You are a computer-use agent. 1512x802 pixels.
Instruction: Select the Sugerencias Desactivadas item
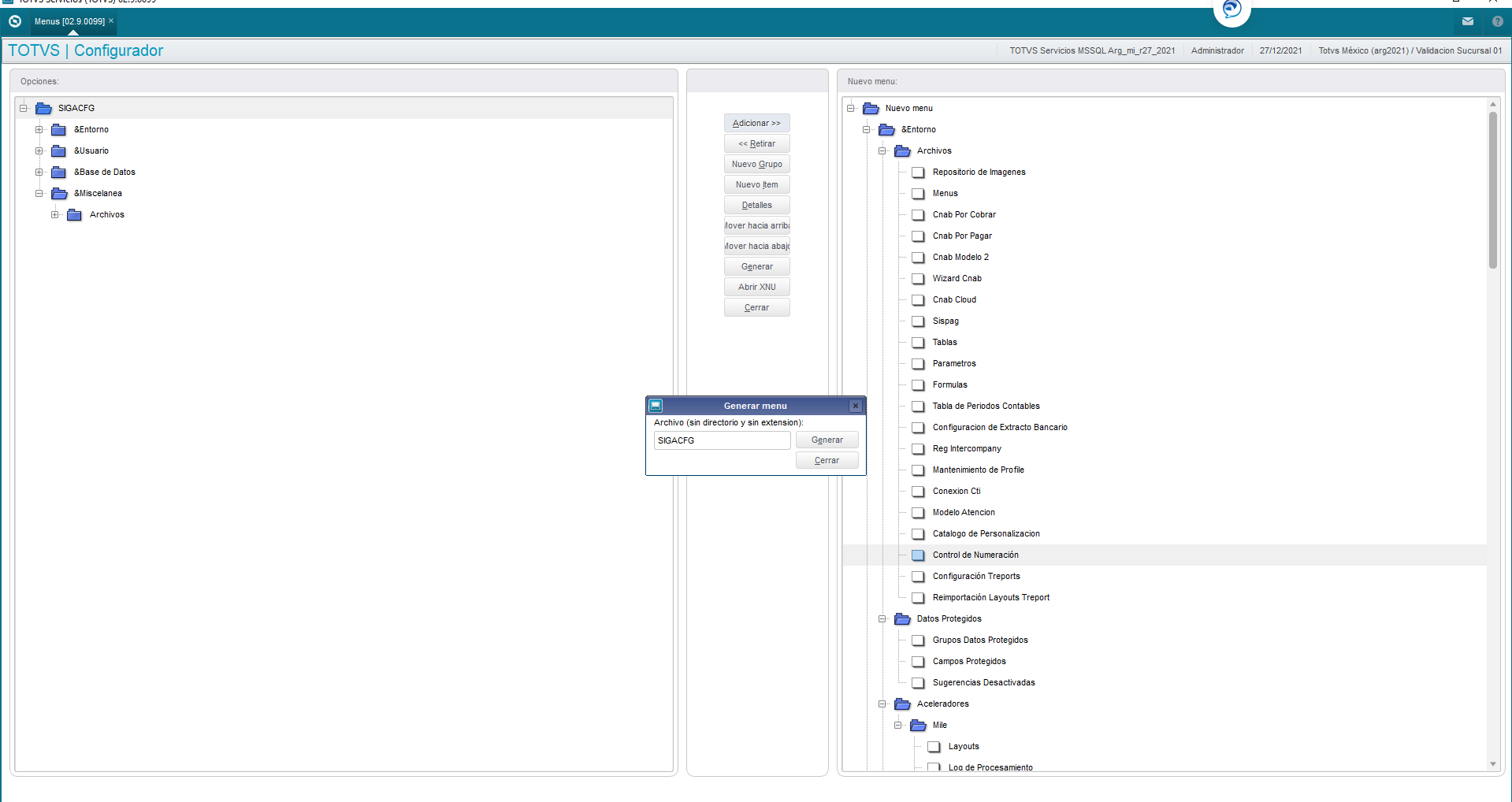(983, 682)
